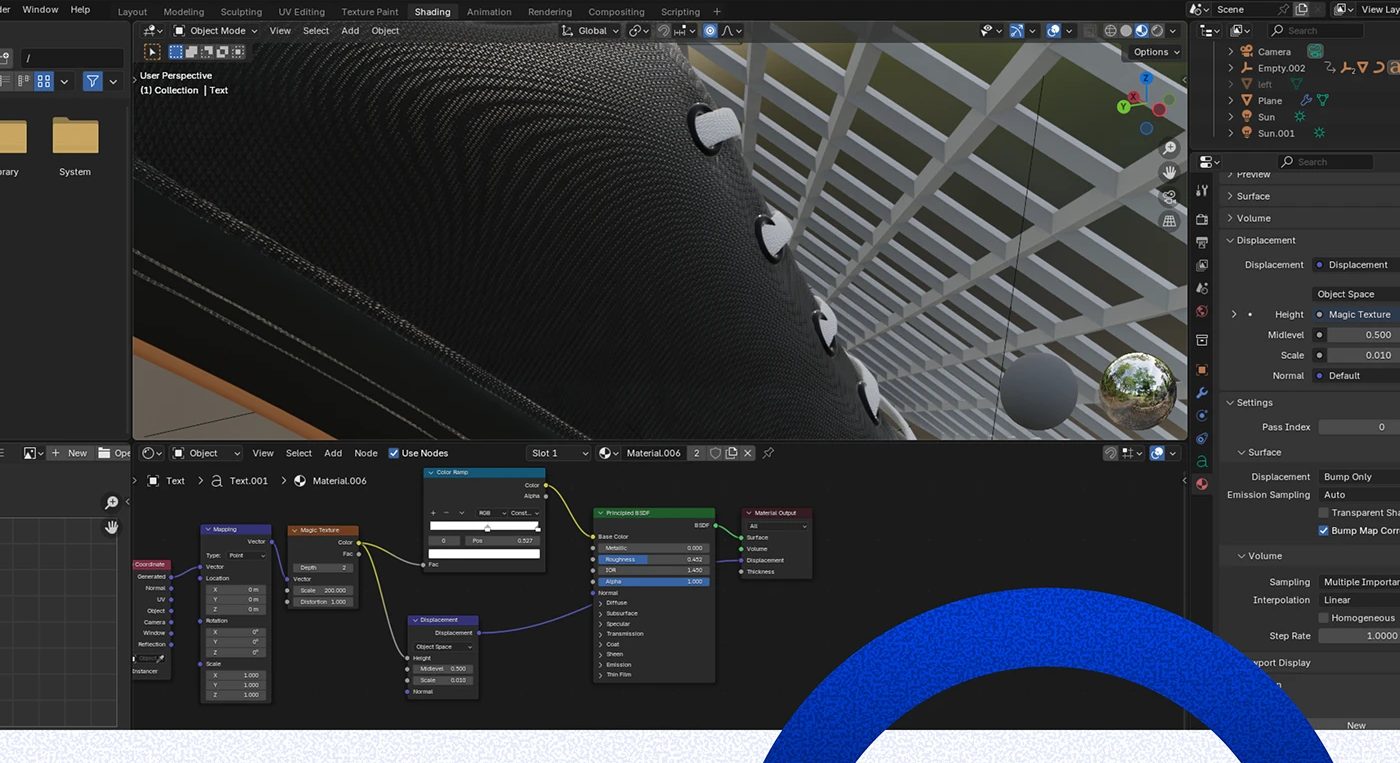Viewport: 1400px width, 763px height.
Task: Adjust the Alpha slider on Principled BSDF
Action: [654, 581]
